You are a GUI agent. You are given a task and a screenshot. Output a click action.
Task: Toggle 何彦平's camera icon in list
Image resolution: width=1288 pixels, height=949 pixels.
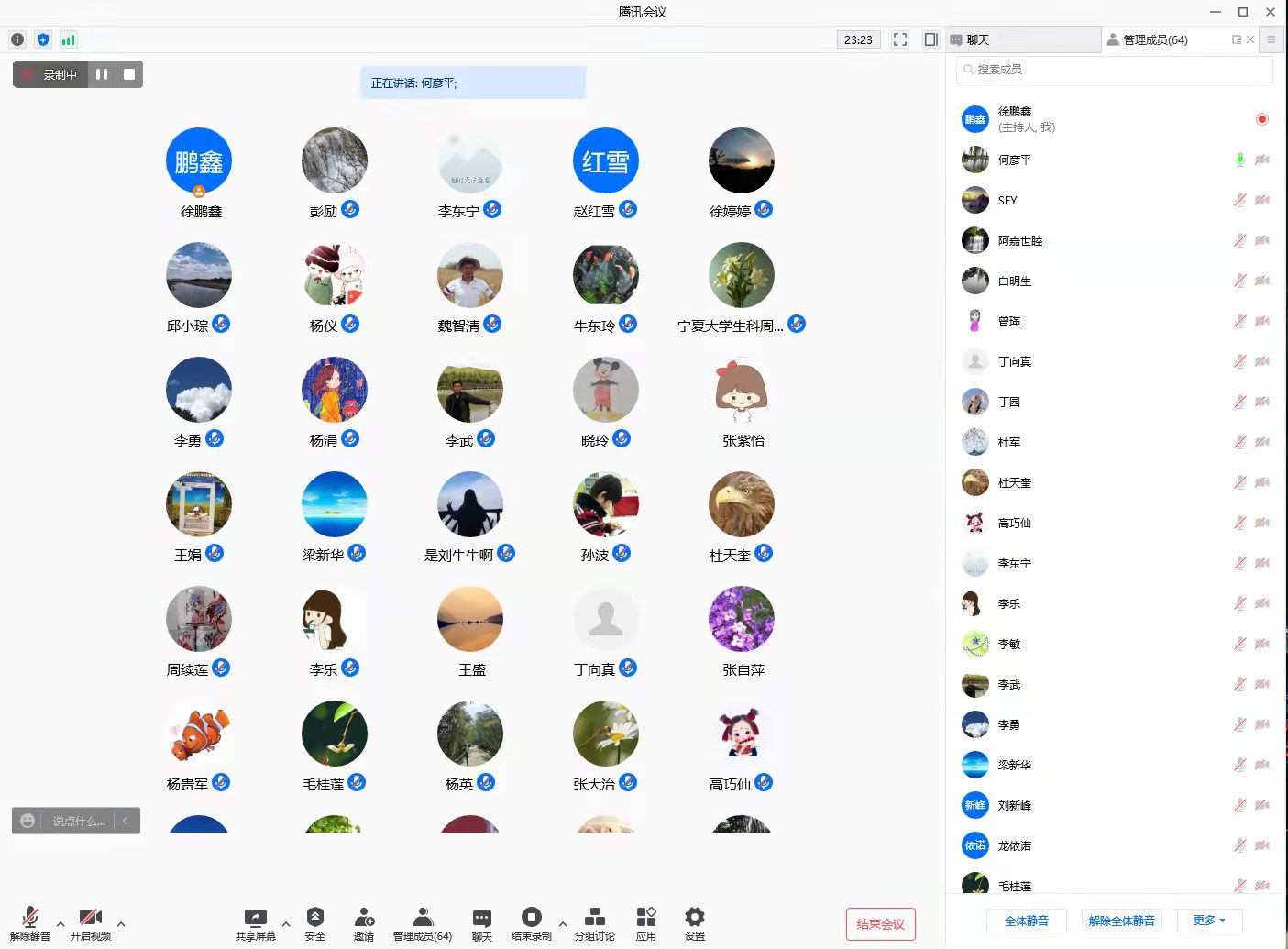click(1262, 160)
